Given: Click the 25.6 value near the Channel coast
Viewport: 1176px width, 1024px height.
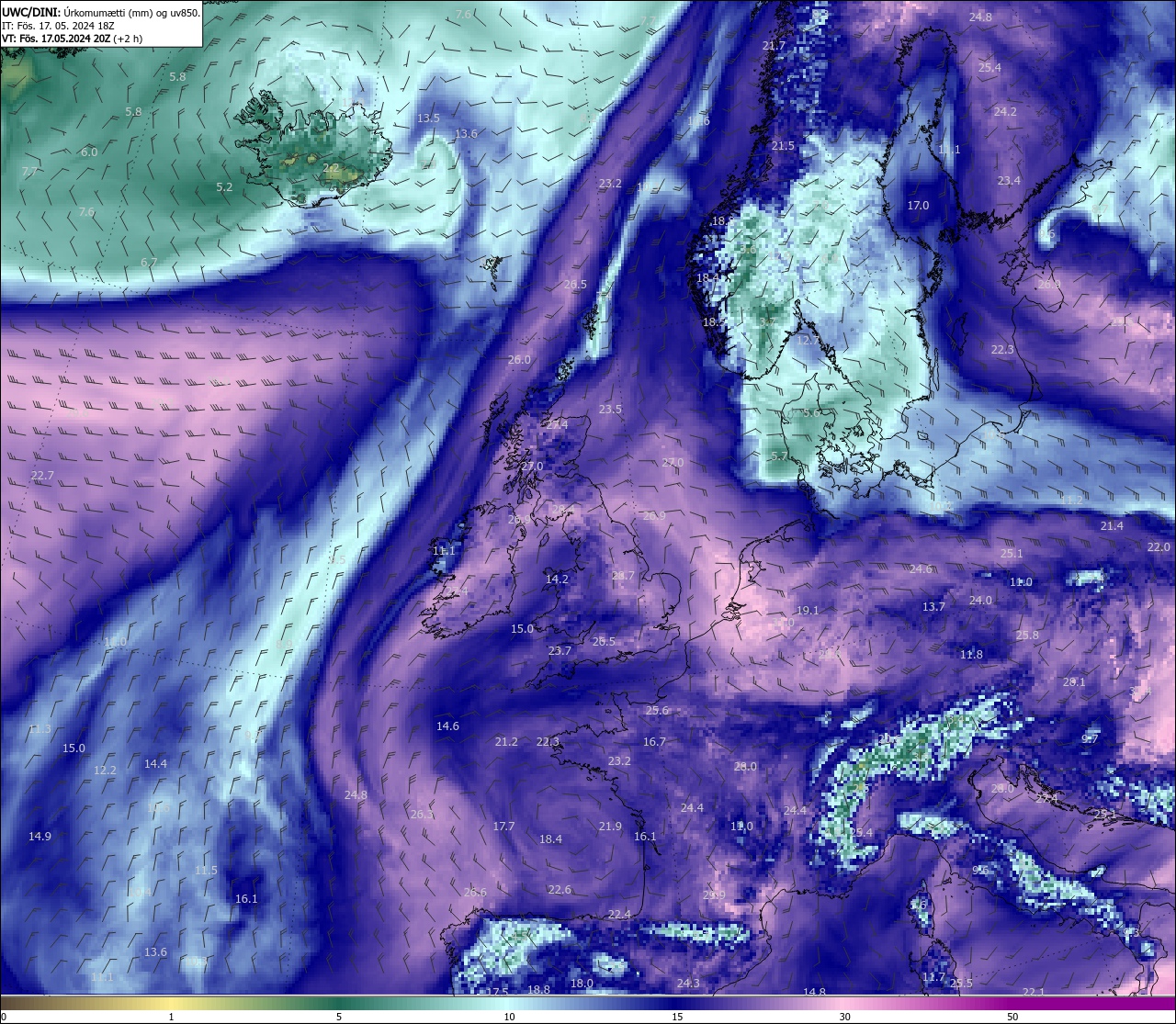Looking at the screenshot, I should click(658, 711).
